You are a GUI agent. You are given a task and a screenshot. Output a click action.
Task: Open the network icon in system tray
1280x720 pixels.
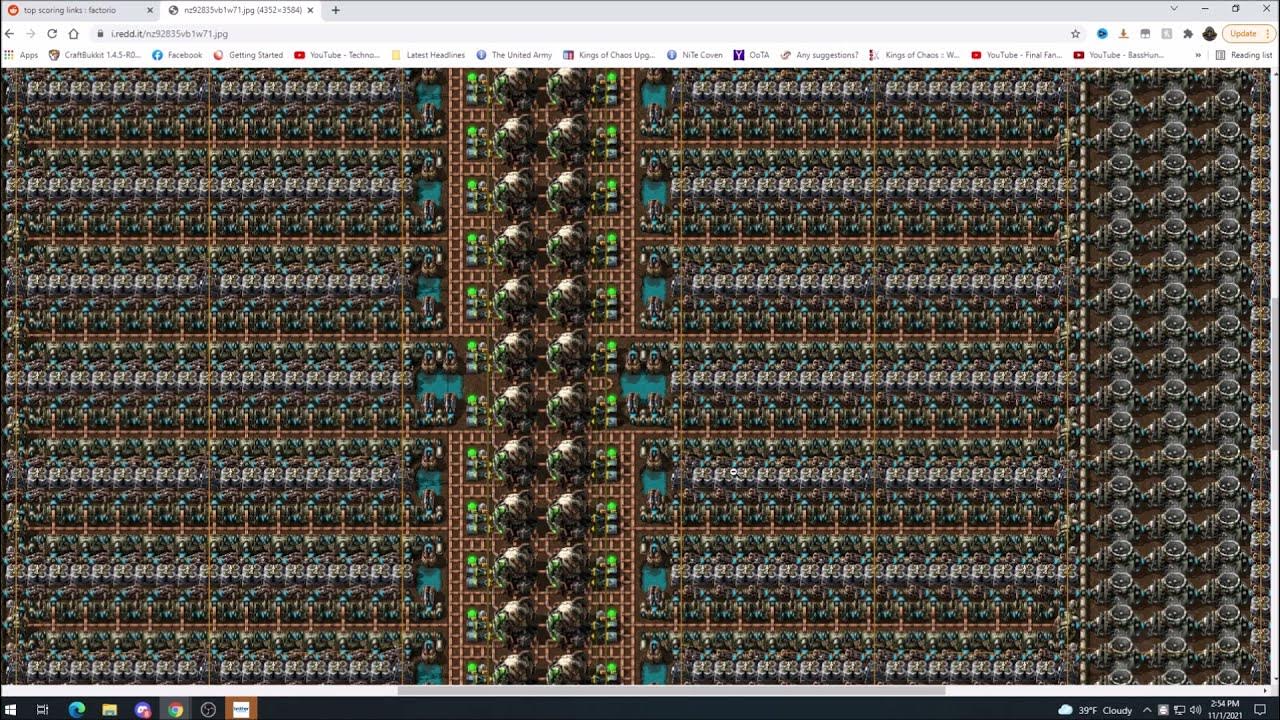[1178, 710]
